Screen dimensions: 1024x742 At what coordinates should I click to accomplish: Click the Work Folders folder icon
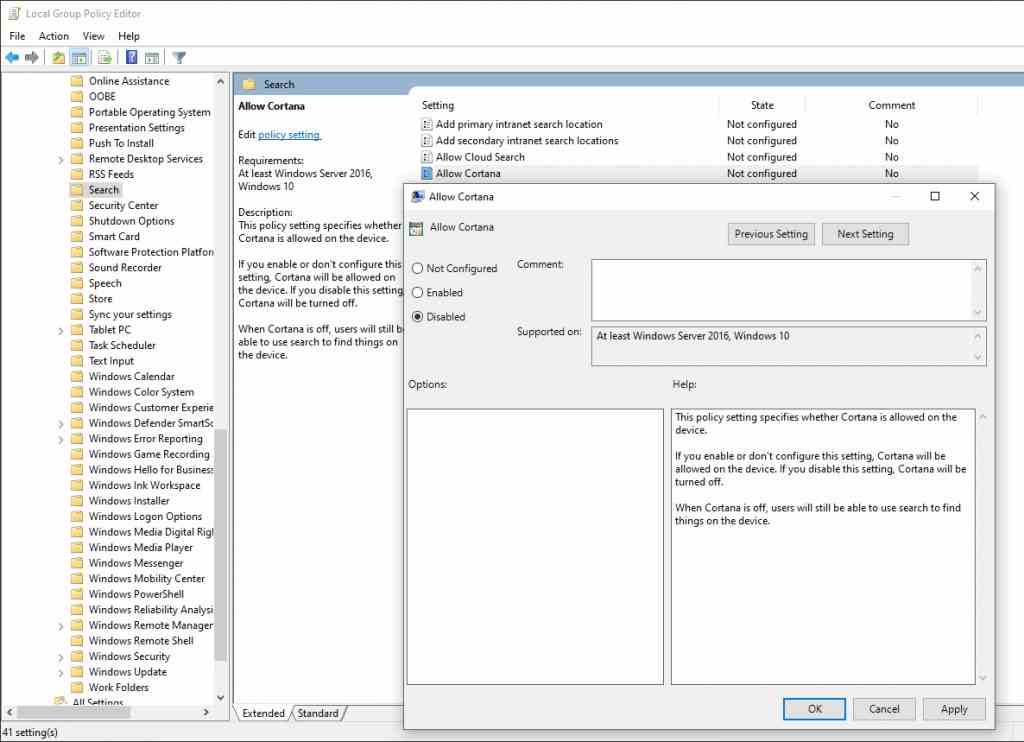(77, 688)
